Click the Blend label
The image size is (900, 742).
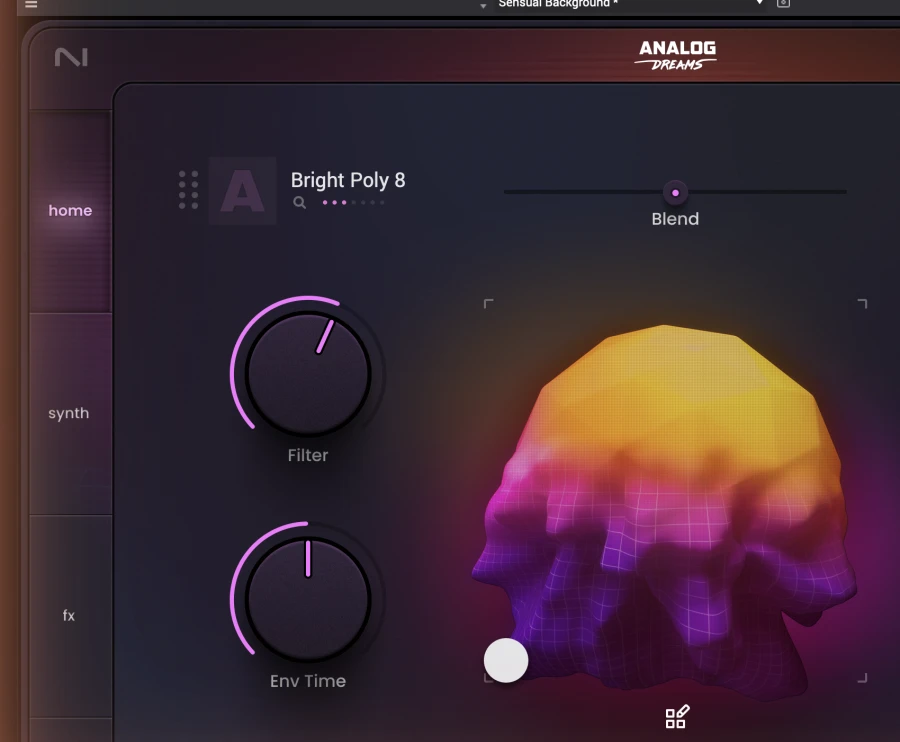pos(675,219)
